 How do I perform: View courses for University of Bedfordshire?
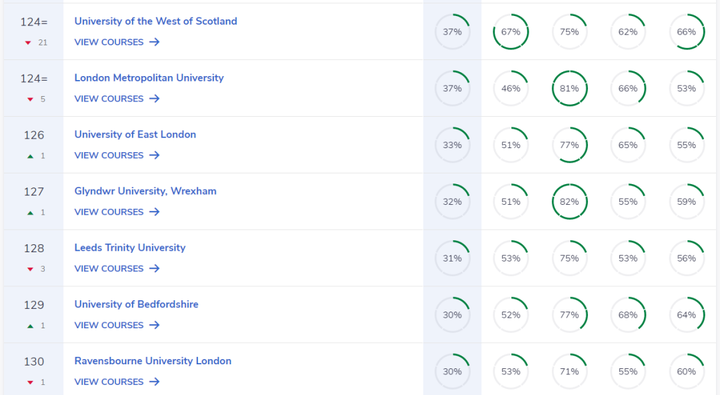pyautogui.click(x=117, y=325)
